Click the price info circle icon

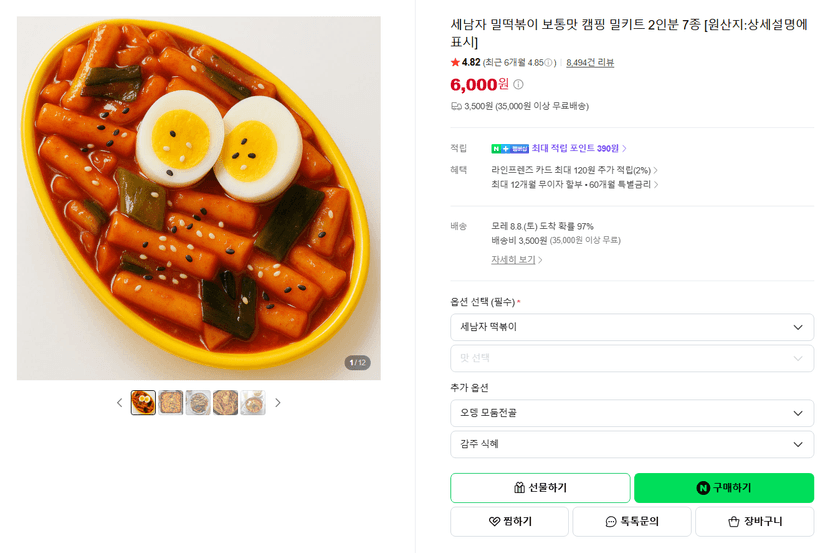[x=519, y=84]
